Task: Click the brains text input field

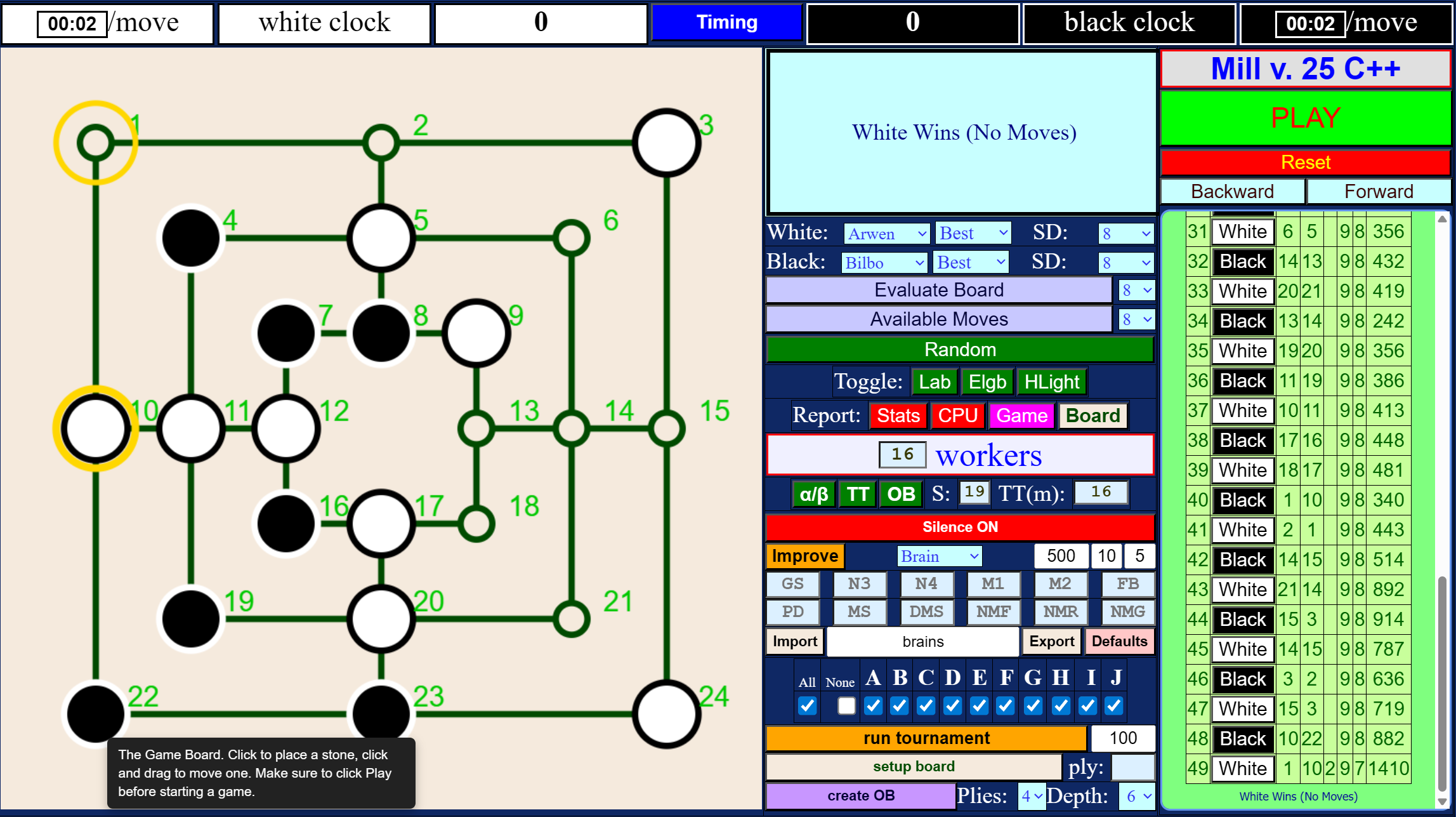Action: point(922,641)
